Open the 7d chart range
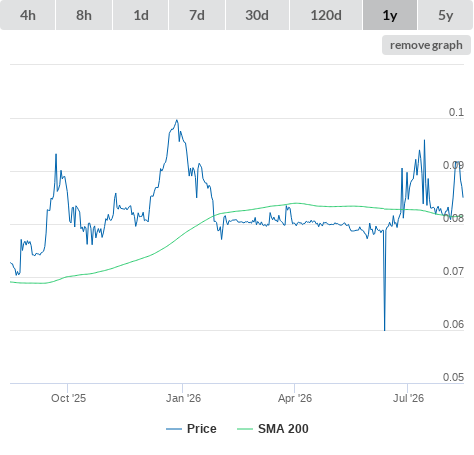This screenshot has width=474, height=455. point(197,15)
